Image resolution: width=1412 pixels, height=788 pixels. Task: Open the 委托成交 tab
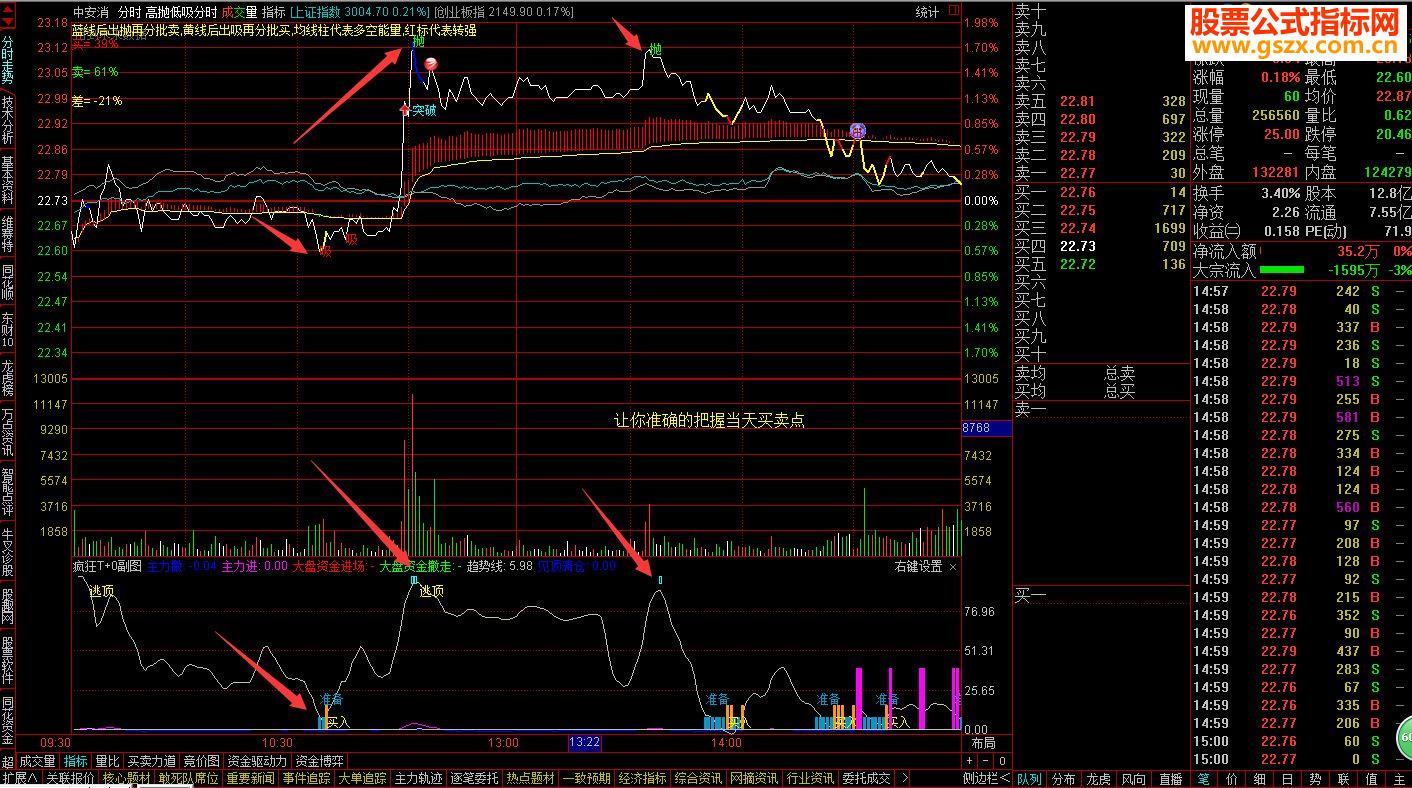coord(867,778)
